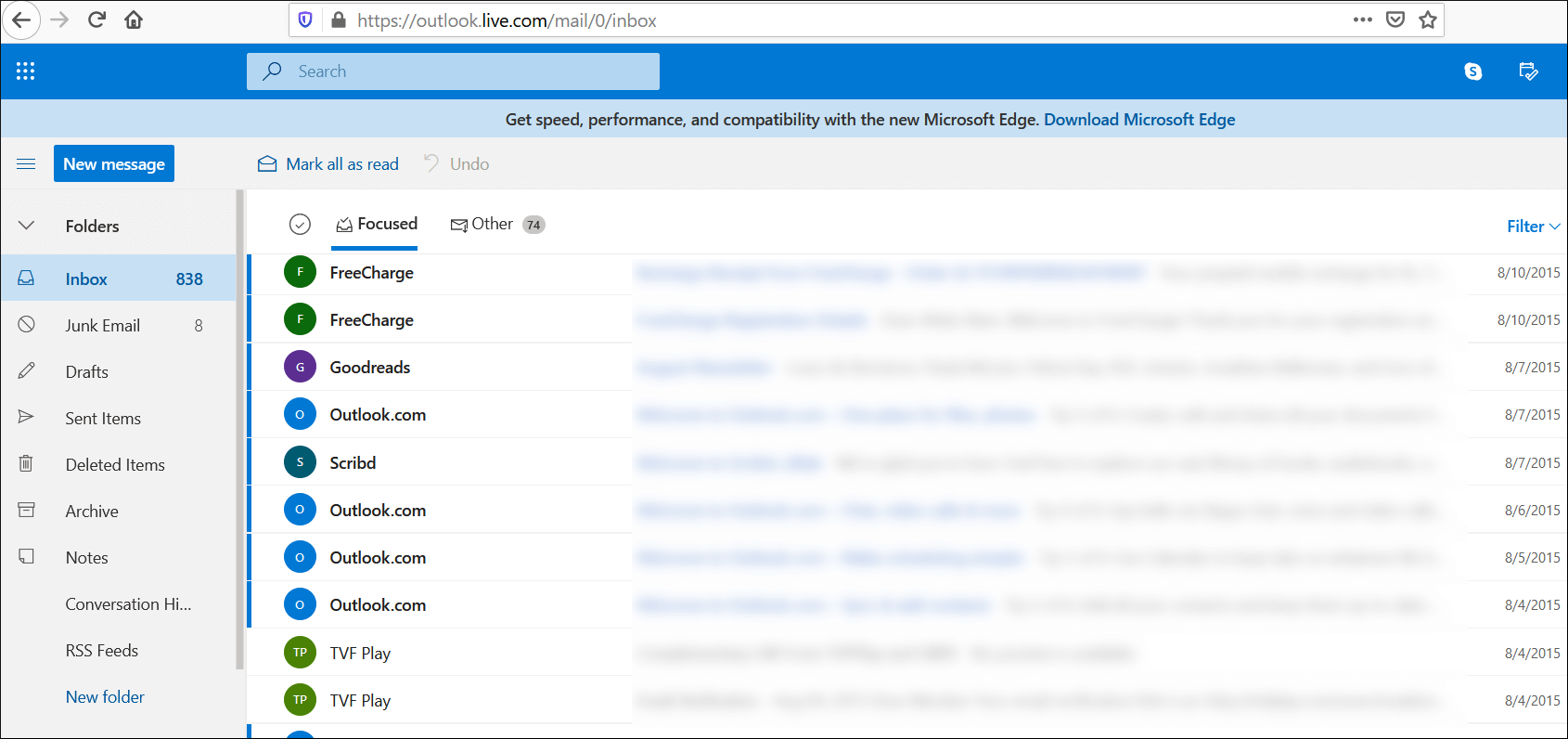Open the Outlook.com email dated 8/6/2015
This screenshot has width=1568, height=739.
click(908, 510)
